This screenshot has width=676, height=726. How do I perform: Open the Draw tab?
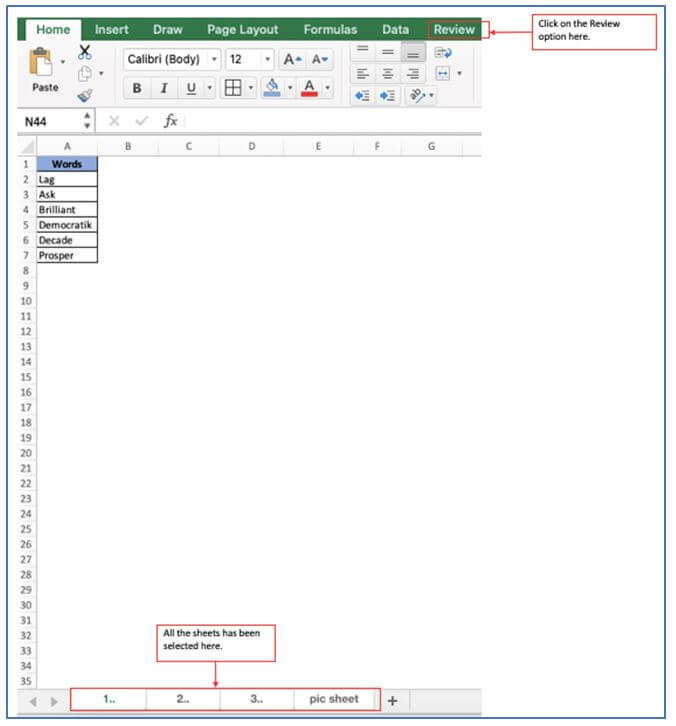tap(168, 30)
